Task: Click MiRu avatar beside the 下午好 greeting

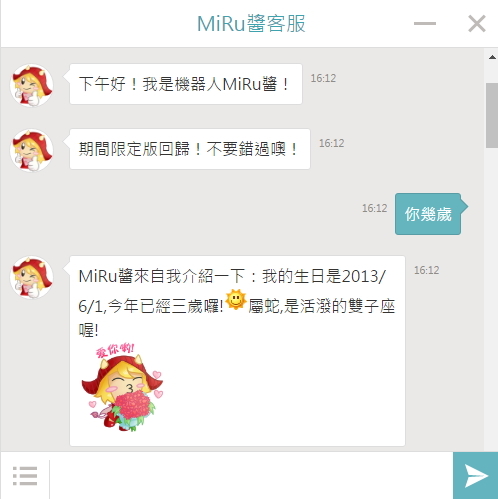Action: click(32, 85)
